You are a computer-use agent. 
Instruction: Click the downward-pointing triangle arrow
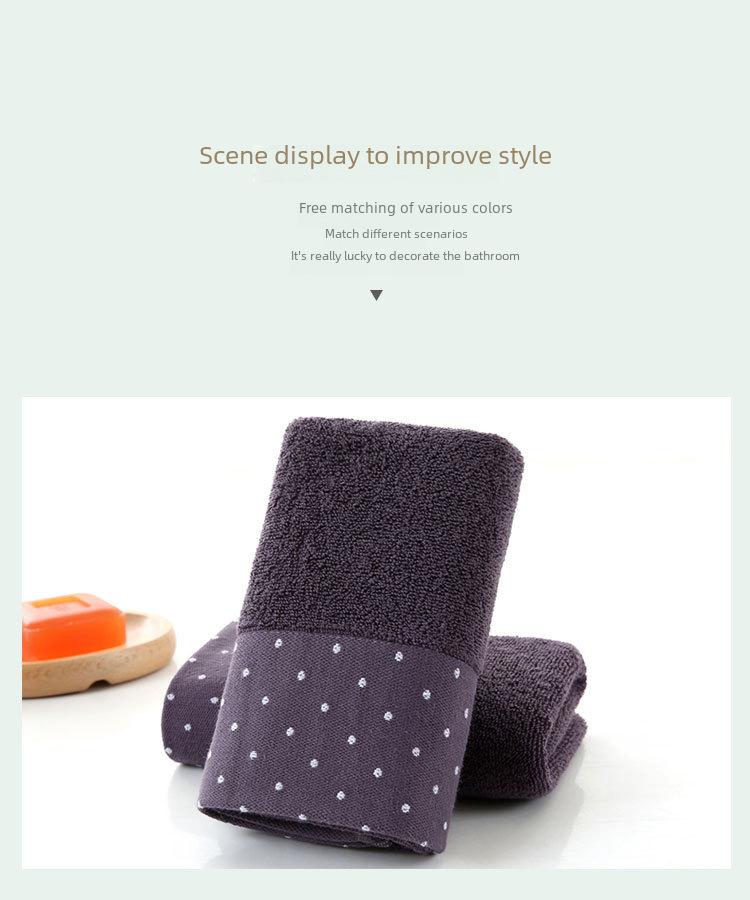point(376,295)
